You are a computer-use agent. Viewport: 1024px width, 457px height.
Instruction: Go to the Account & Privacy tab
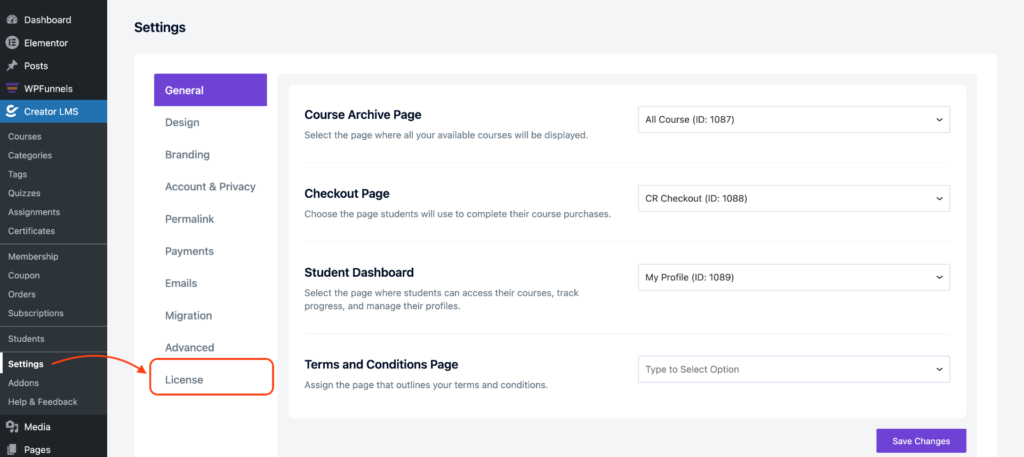[210, 187]
